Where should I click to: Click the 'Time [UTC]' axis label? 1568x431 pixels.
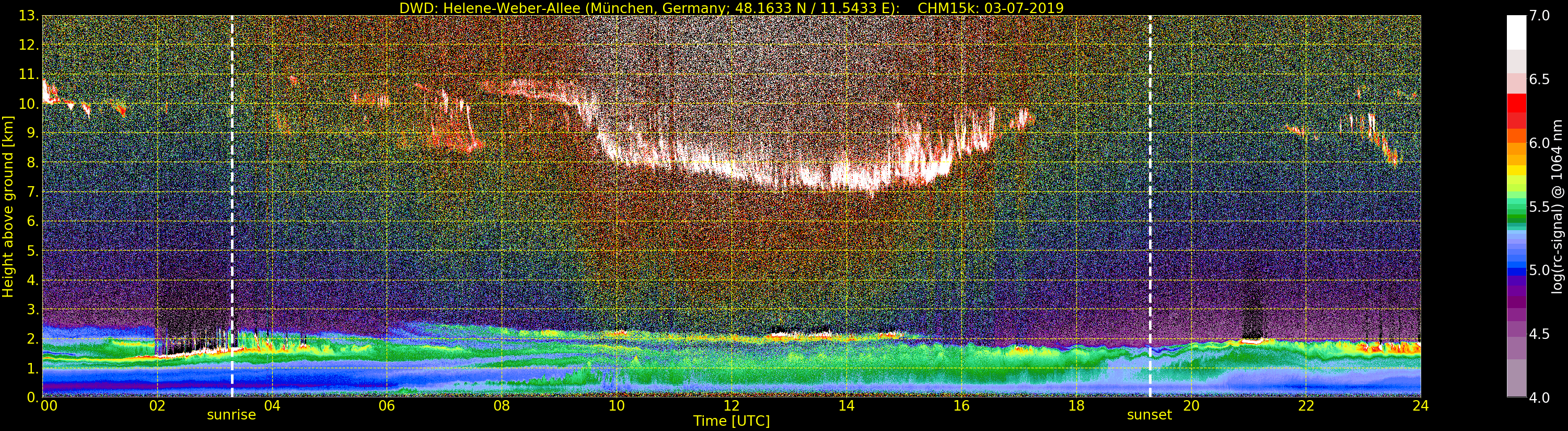point(731,421)
